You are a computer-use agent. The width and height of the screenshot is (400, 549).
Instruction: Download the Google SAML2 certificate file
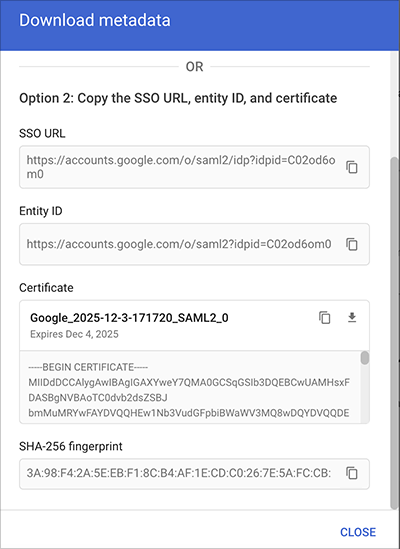(352, 318)
